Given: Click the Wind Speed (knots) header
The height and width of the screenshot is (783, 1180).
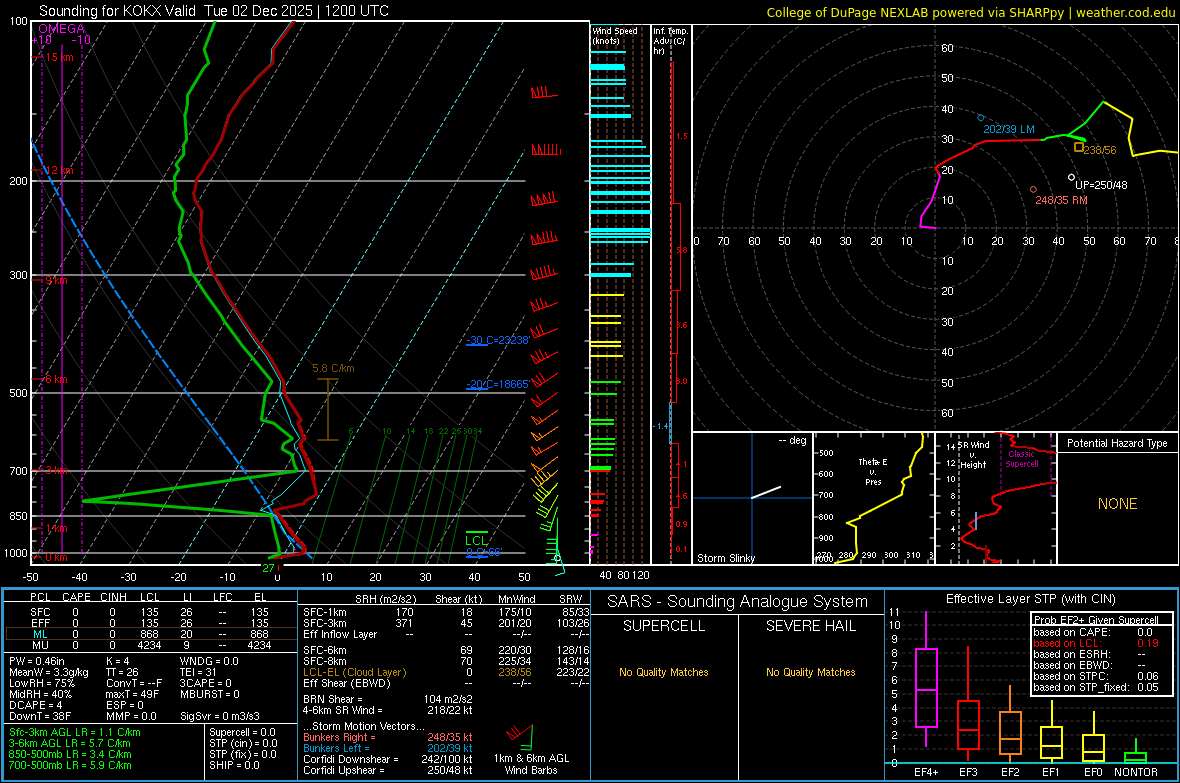Looking at the screenshot, I should click(x=615, y=35).
